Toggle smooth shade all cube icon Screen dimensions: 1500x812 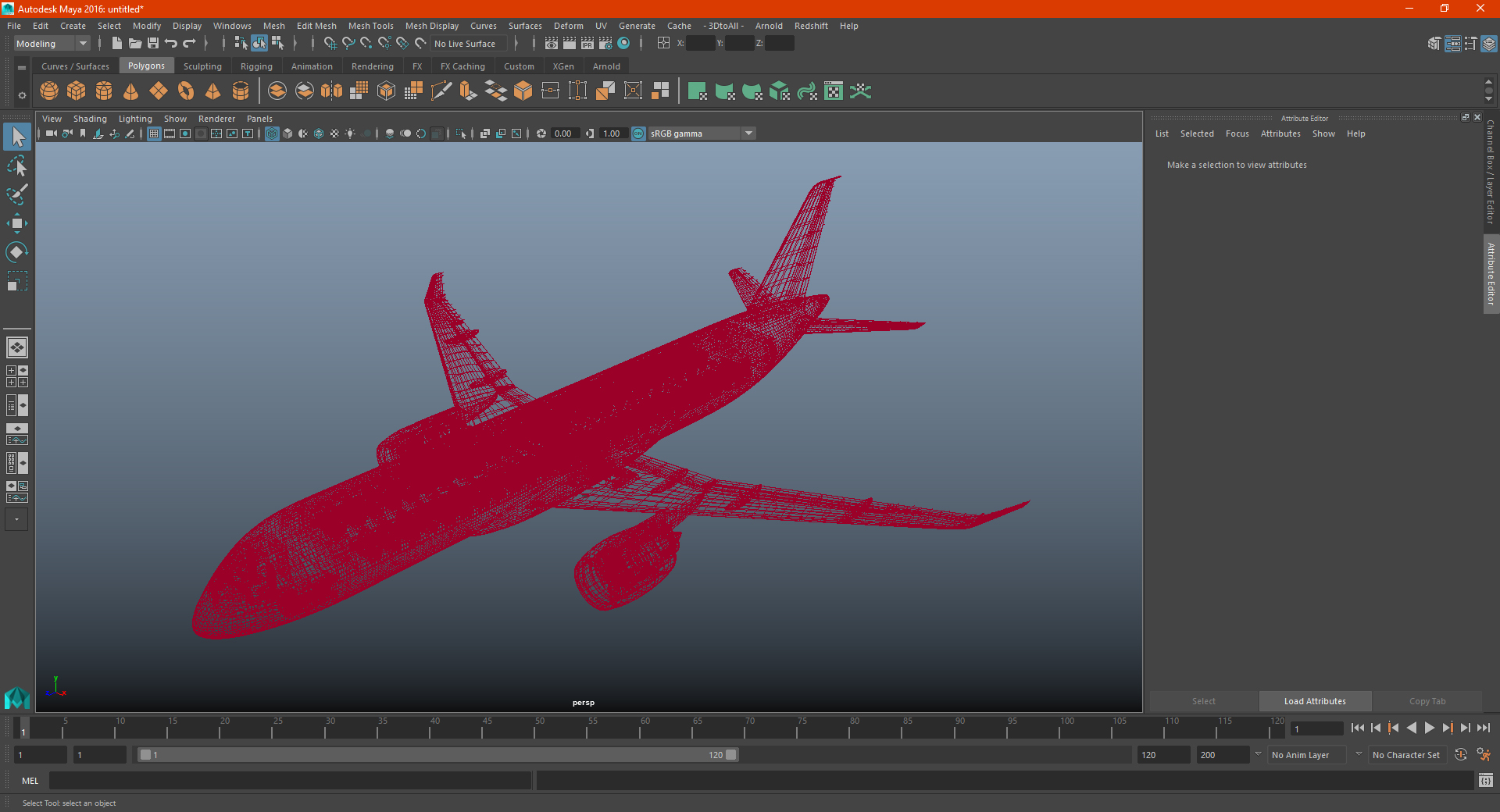tap(287, 134)
